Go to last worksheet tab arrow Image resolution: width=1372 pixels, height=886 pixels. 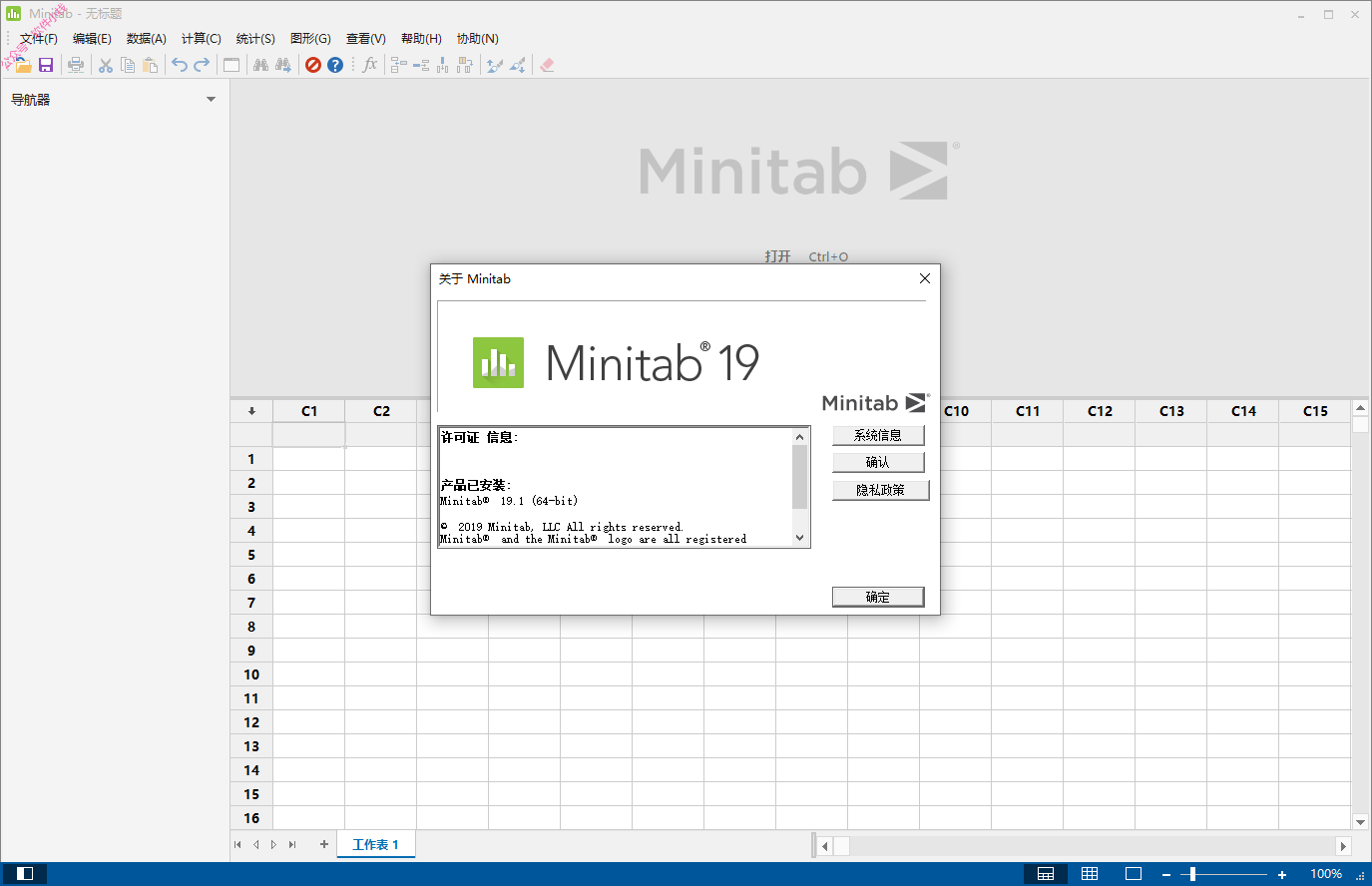click(292, 845)
